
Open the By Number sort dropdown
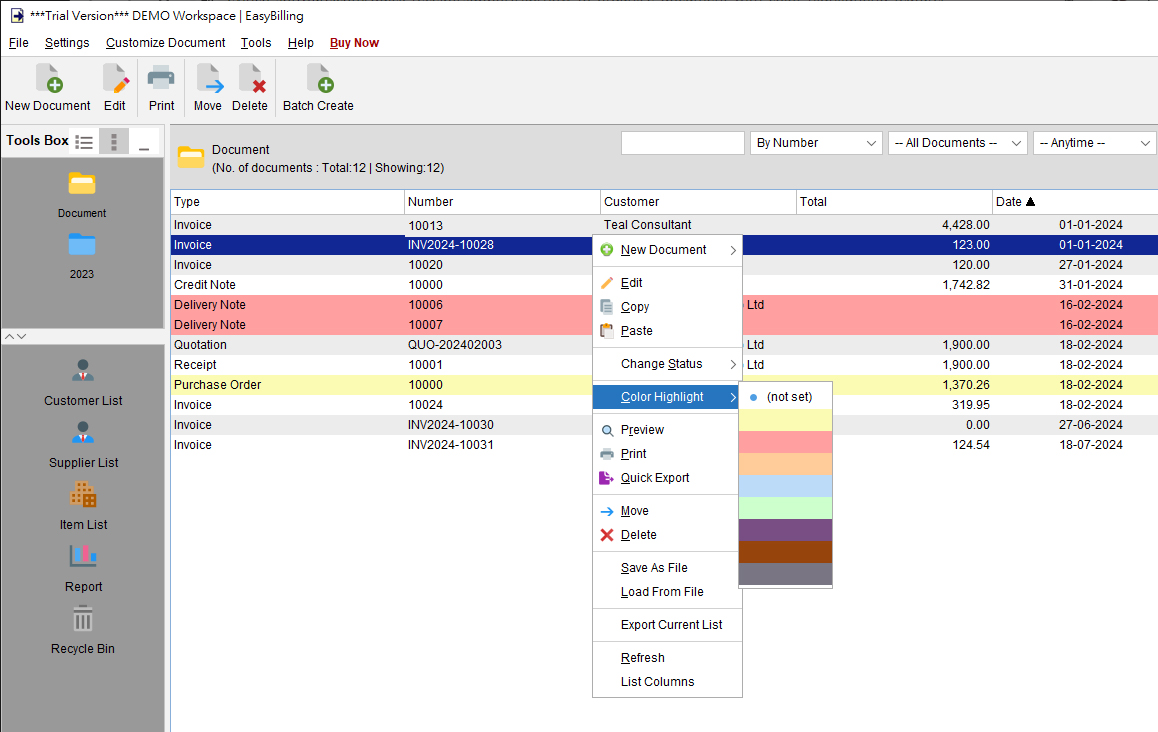pos(816,143)
